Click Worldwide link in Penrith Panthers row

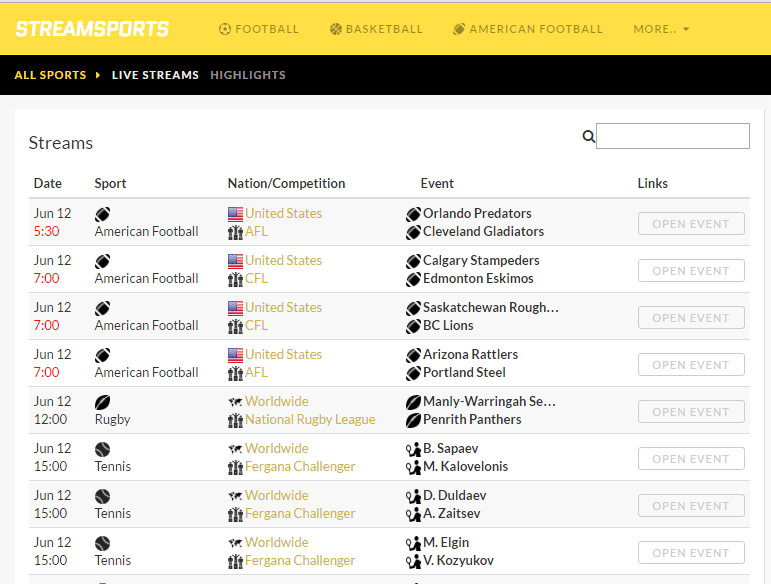pos(277,401)
